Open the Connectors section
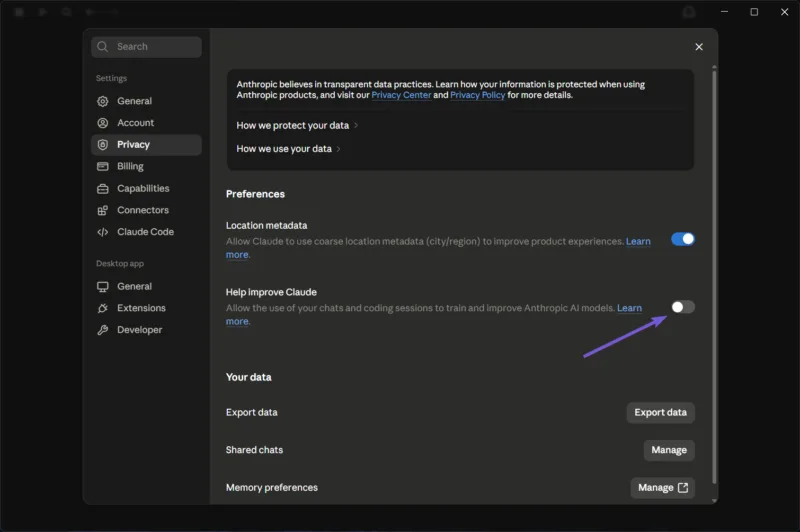Image resolution: width=800 pixels, height=532 pixels. coord(146,210)
